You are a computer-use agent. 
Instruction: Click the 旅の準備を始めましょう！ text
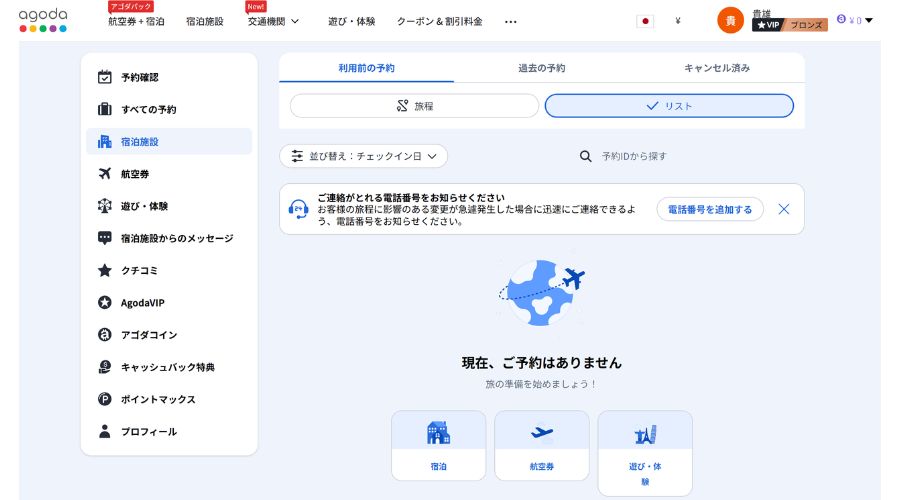[541, 383]
